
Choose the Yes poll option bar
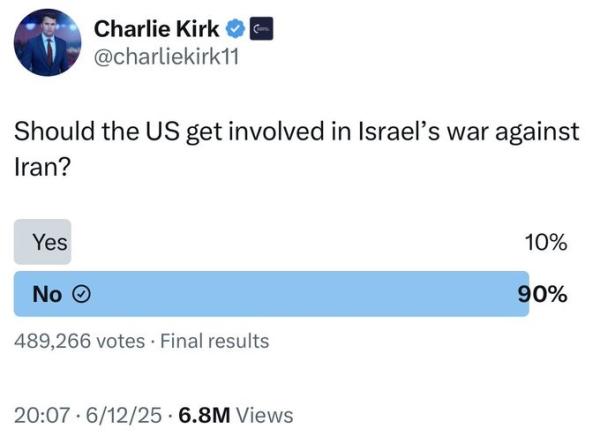[x=42, y=242]
